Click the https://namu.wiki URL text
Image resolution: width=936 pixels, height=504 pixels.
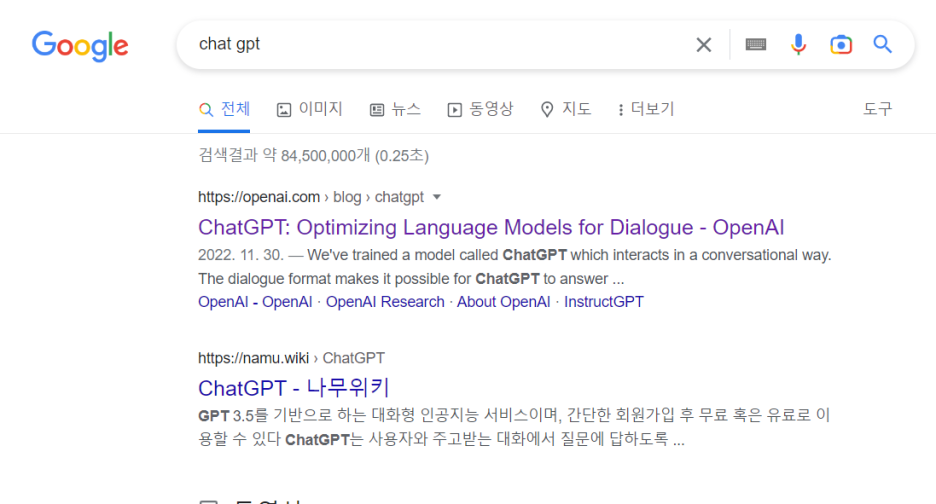(x=254, y=358)
